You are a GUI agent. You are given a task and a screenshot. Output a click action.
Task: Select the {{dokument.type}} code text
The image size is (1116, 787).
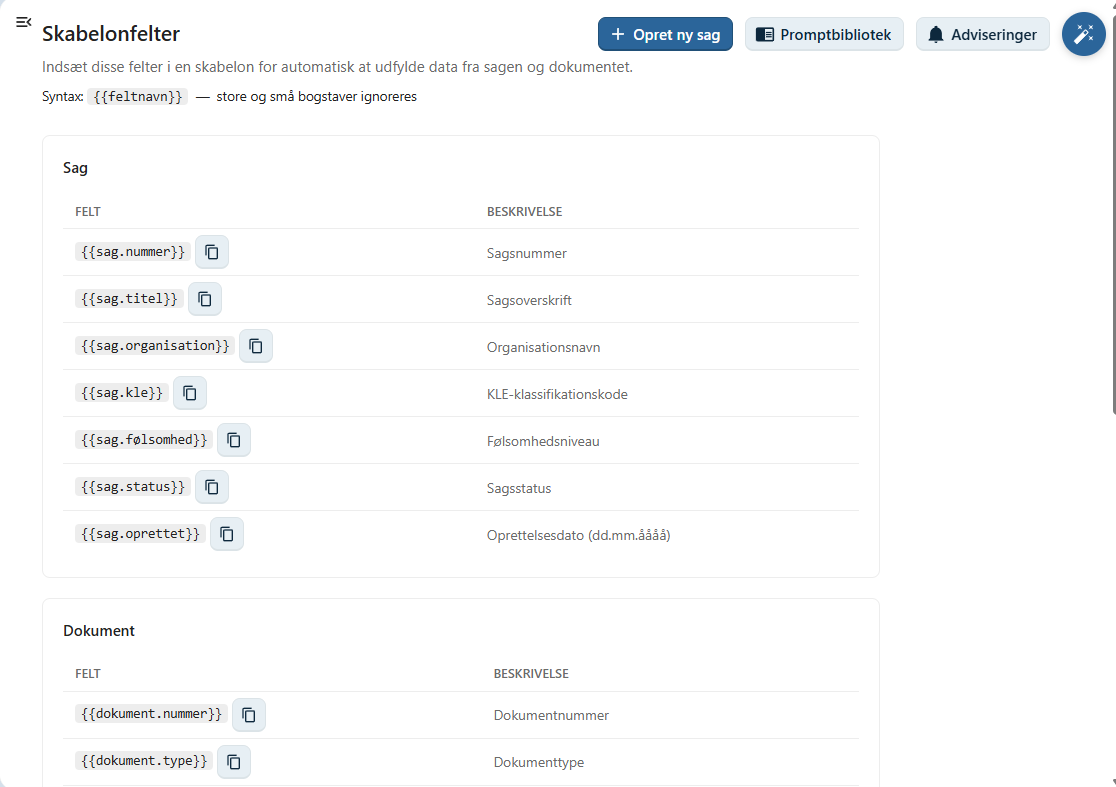(144, 761)
